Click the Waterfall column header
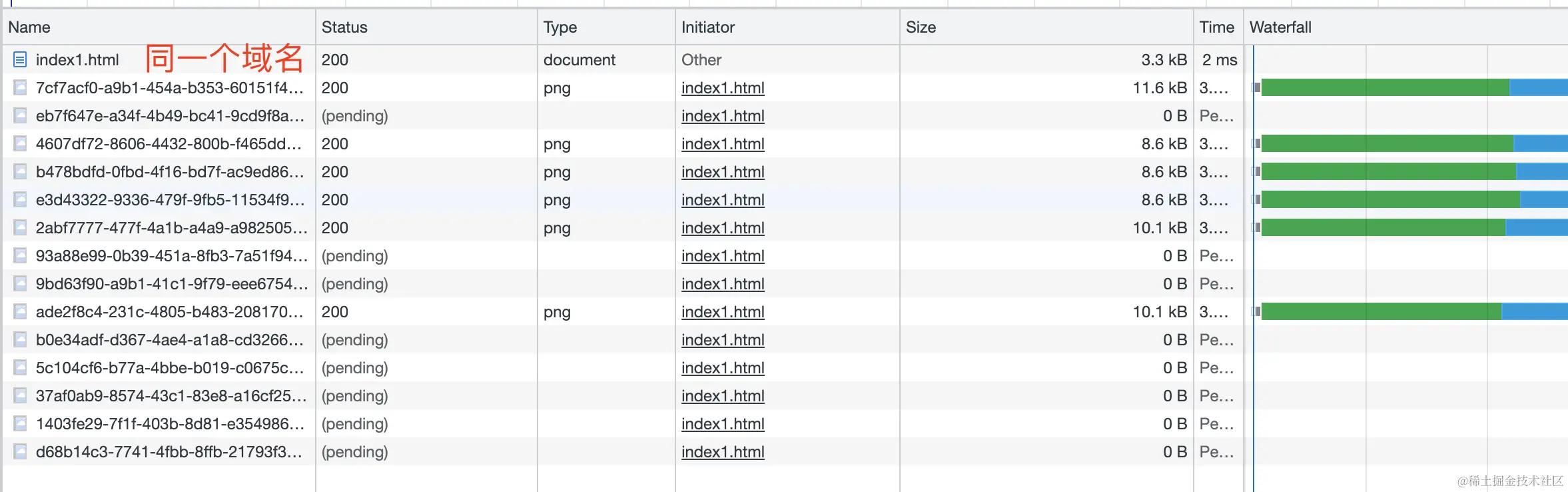Screen dimensions: 1568x492 (x=1280, y=27)
